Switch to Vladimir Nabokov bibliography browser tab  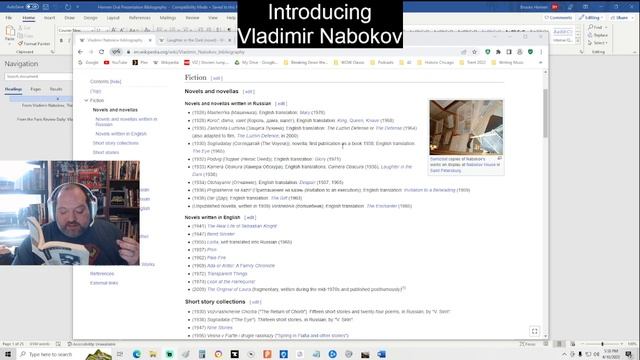[x=114, y=40]
